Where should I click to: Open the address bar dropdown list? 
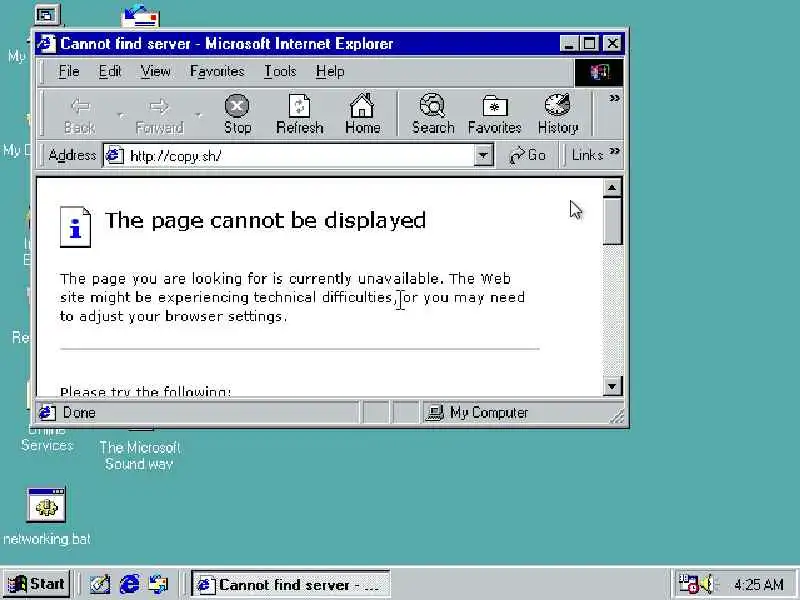tap(483, 155)
